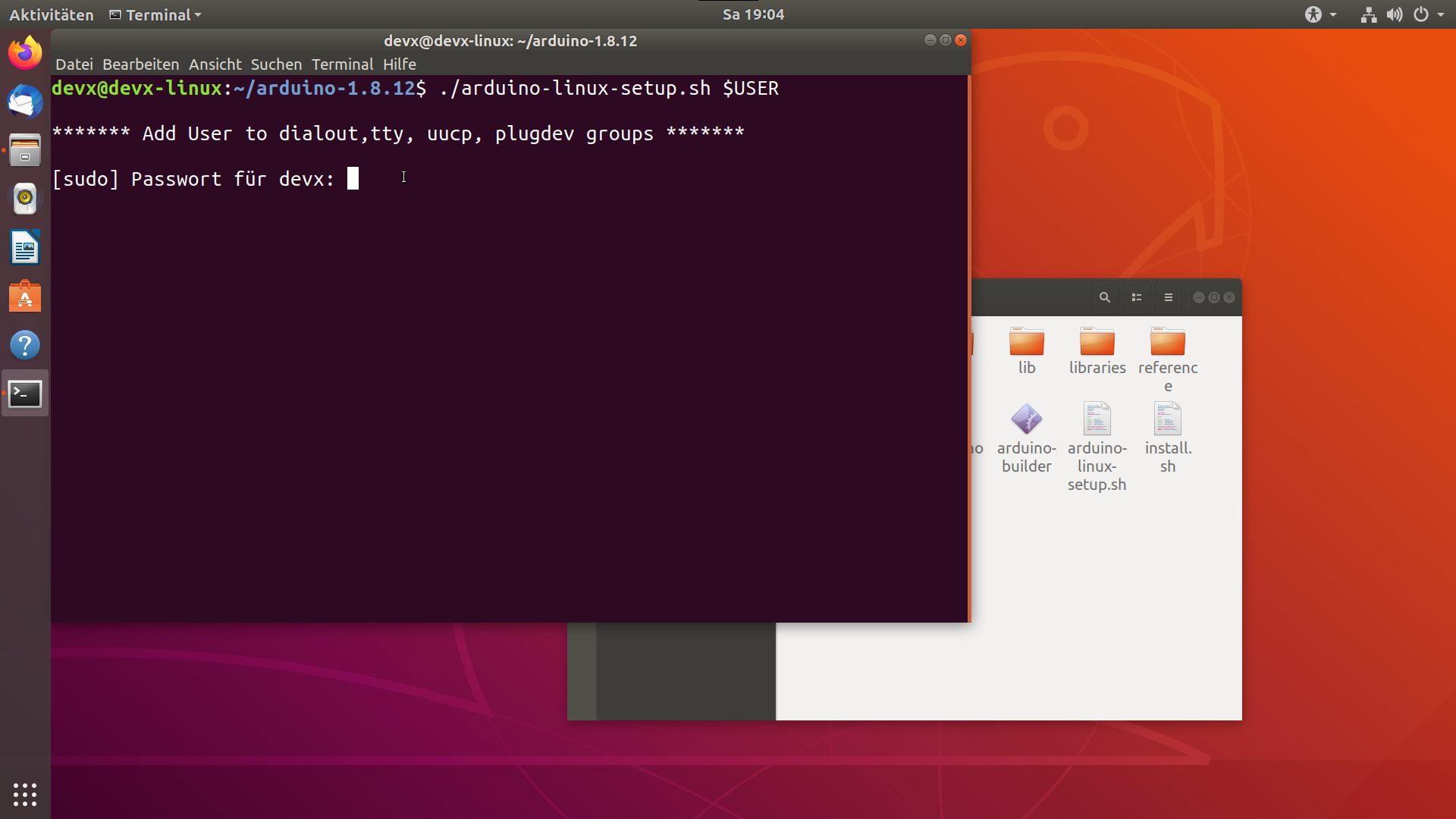Click the search icon in Files window

click(x=1105, y=297)
